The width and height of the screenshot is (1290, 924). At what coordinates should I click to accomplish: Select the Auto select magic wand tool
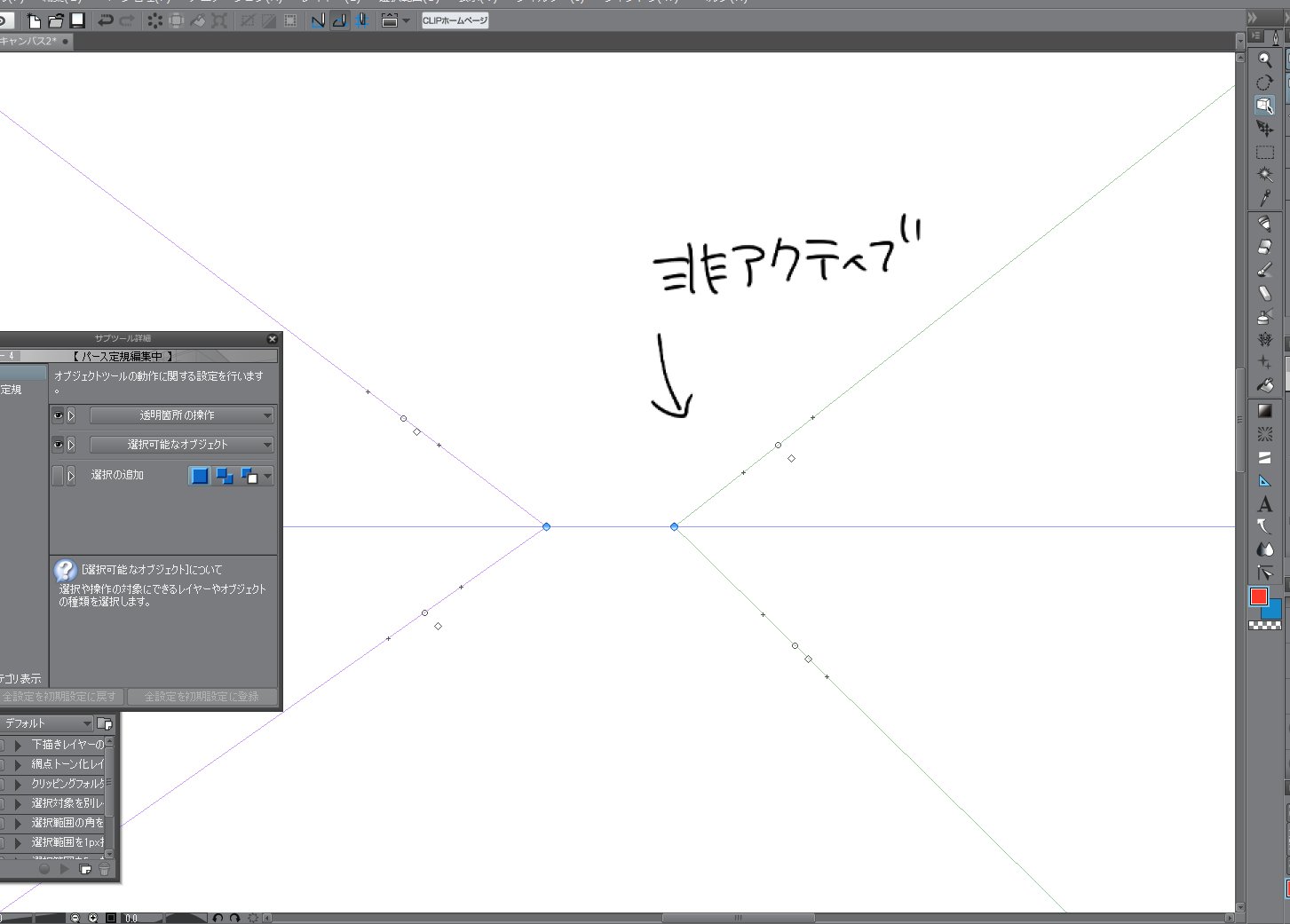point(1265,175)
